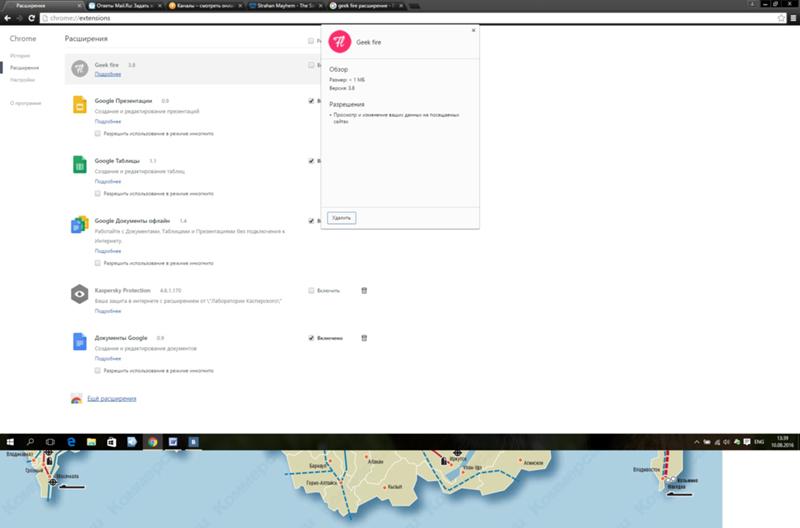Switch to the Strahan Mayhem browser tab
This screenshot has width=800, height=528.
[286, 6]
